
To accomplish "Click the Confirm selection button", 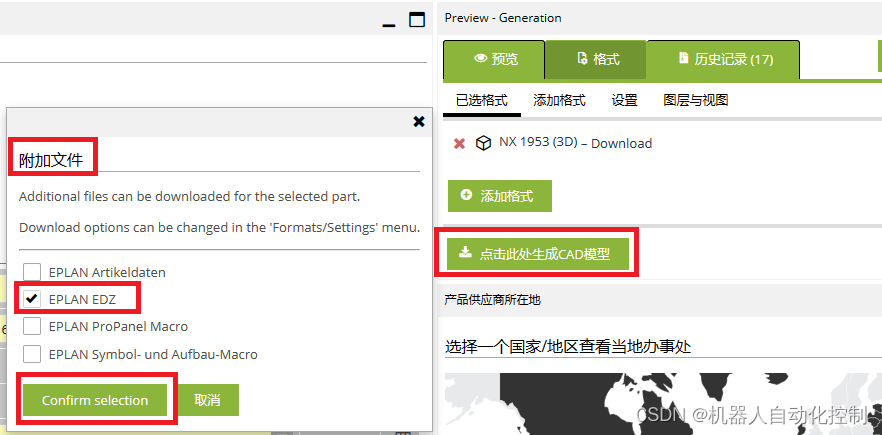I will pos(95,400).
